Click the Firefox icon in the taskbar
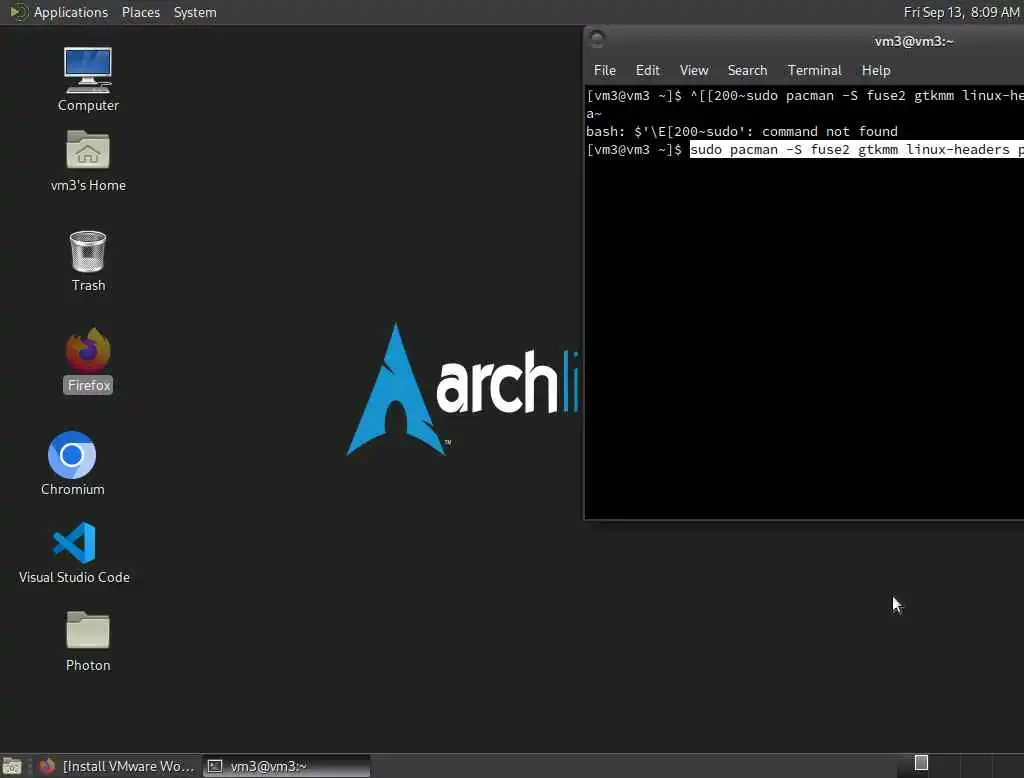 [47, 766]
